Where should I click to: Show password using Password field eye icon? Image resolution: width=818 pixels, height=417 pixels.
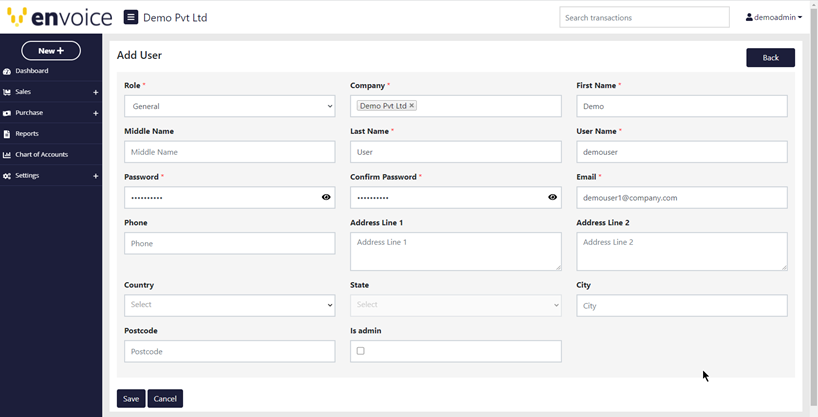point(326,198)
